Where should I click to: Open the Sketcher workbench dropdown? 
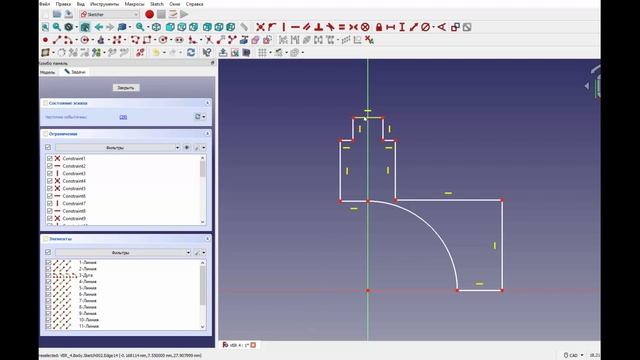109,14
